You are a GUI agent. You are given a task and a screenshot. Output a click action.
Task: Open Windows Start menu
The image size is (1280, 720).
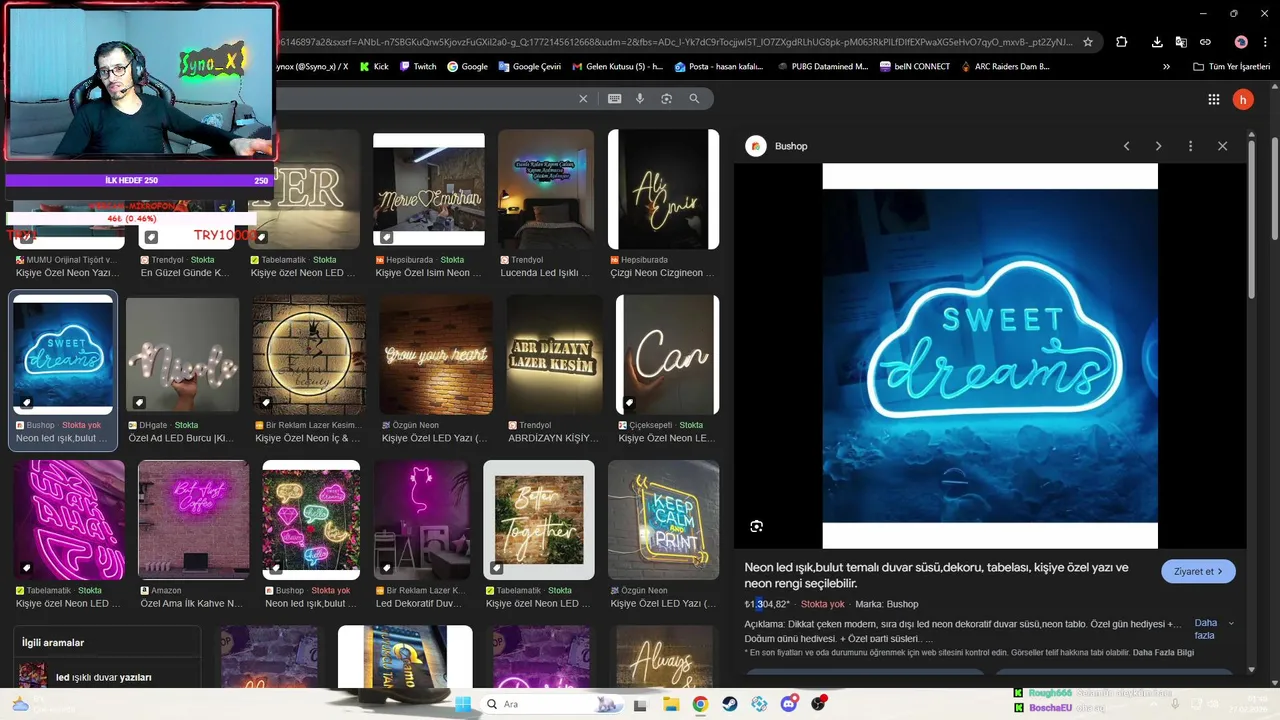(463, 704)
